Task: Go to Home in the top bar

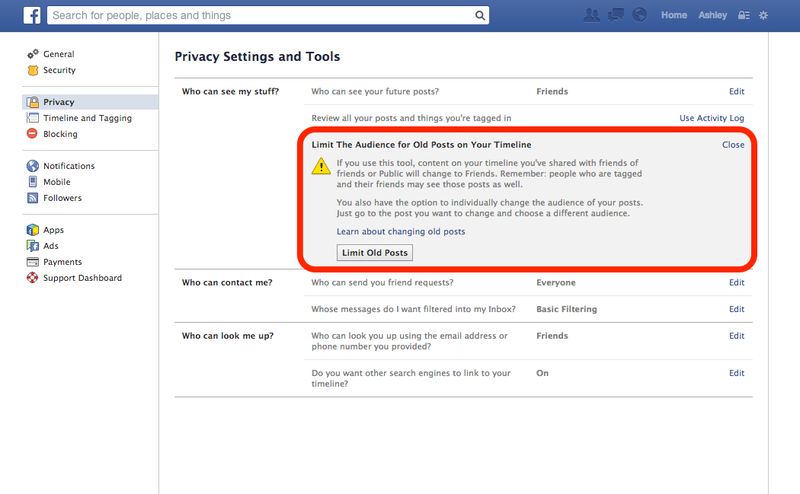Action: pos(674,15)
